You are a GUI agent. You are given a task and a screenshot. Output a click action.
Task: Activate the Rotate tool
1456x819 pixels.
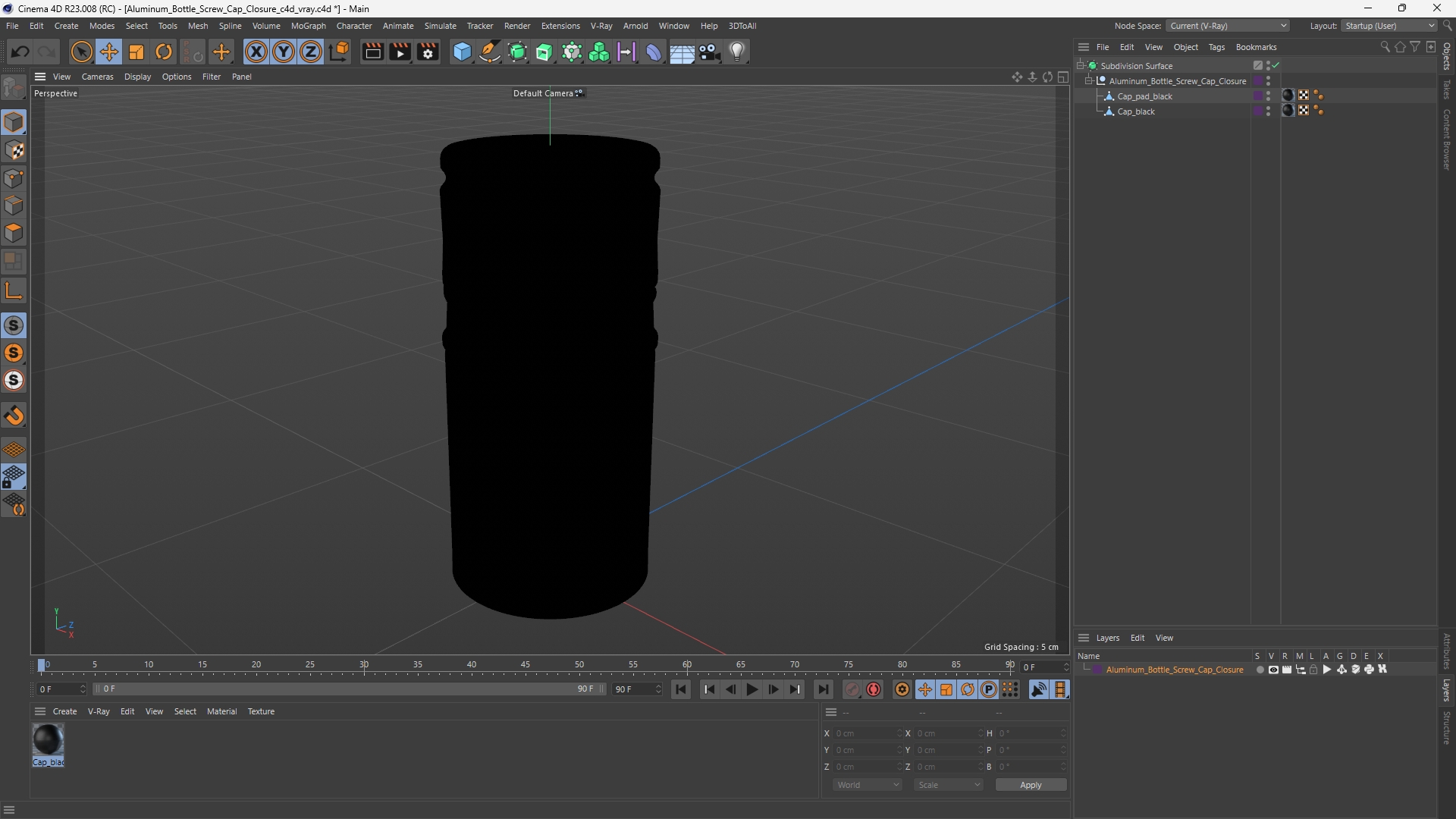pos(164,52)
